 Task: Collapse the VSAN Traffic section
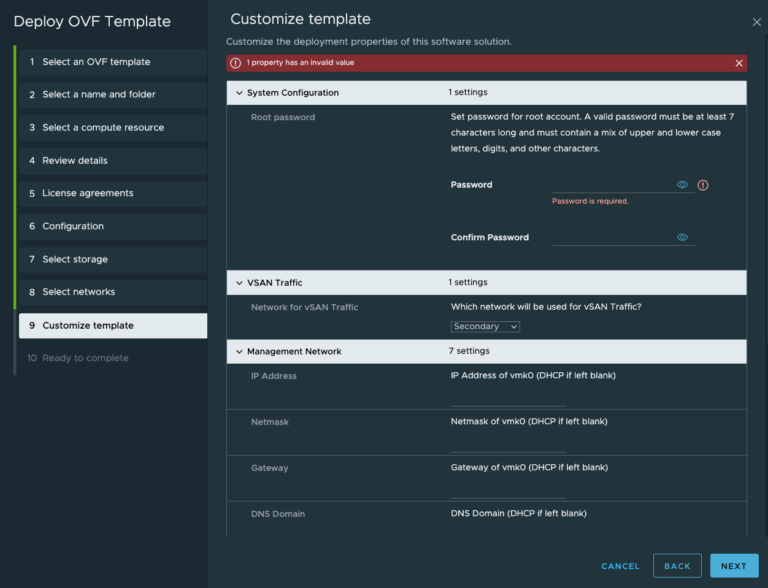click(239, 283)
